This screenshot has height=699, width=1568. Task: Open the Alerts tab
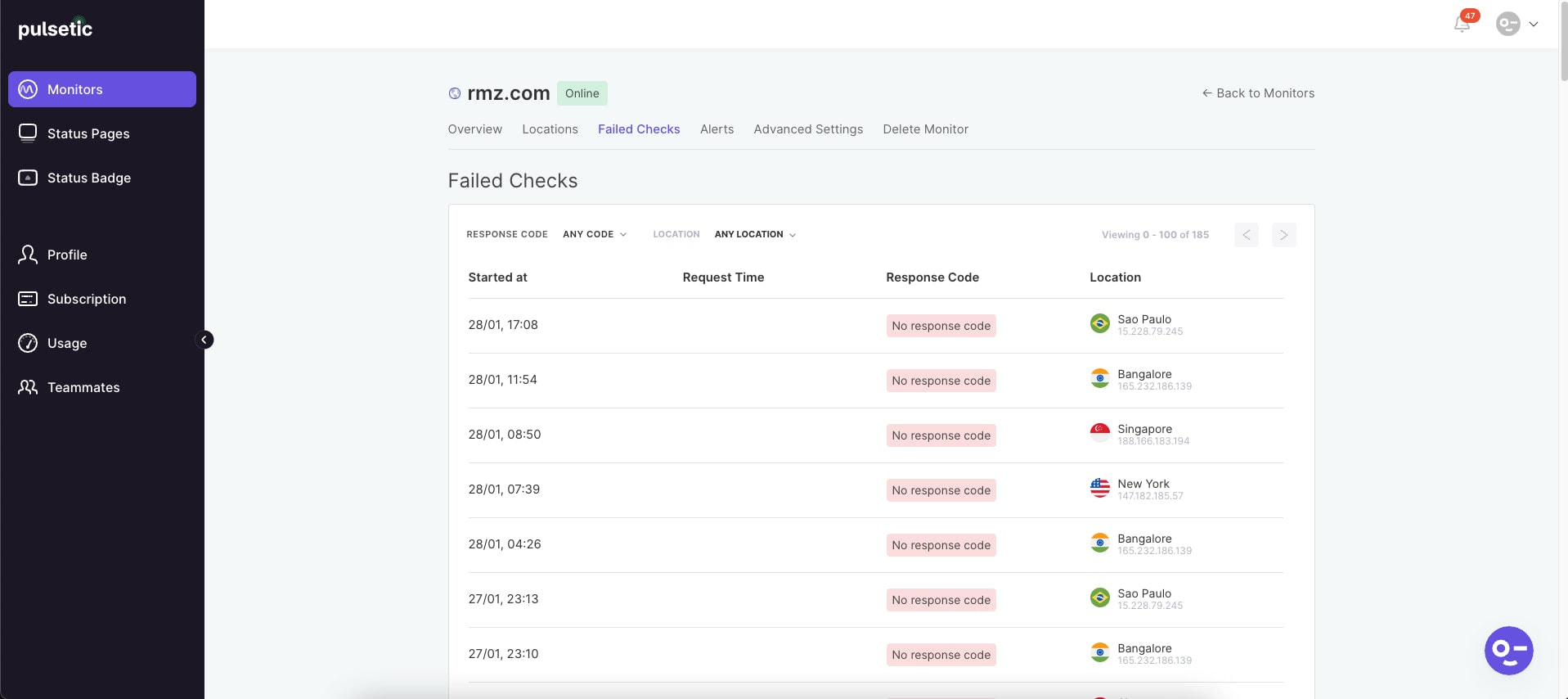point(717,129)
